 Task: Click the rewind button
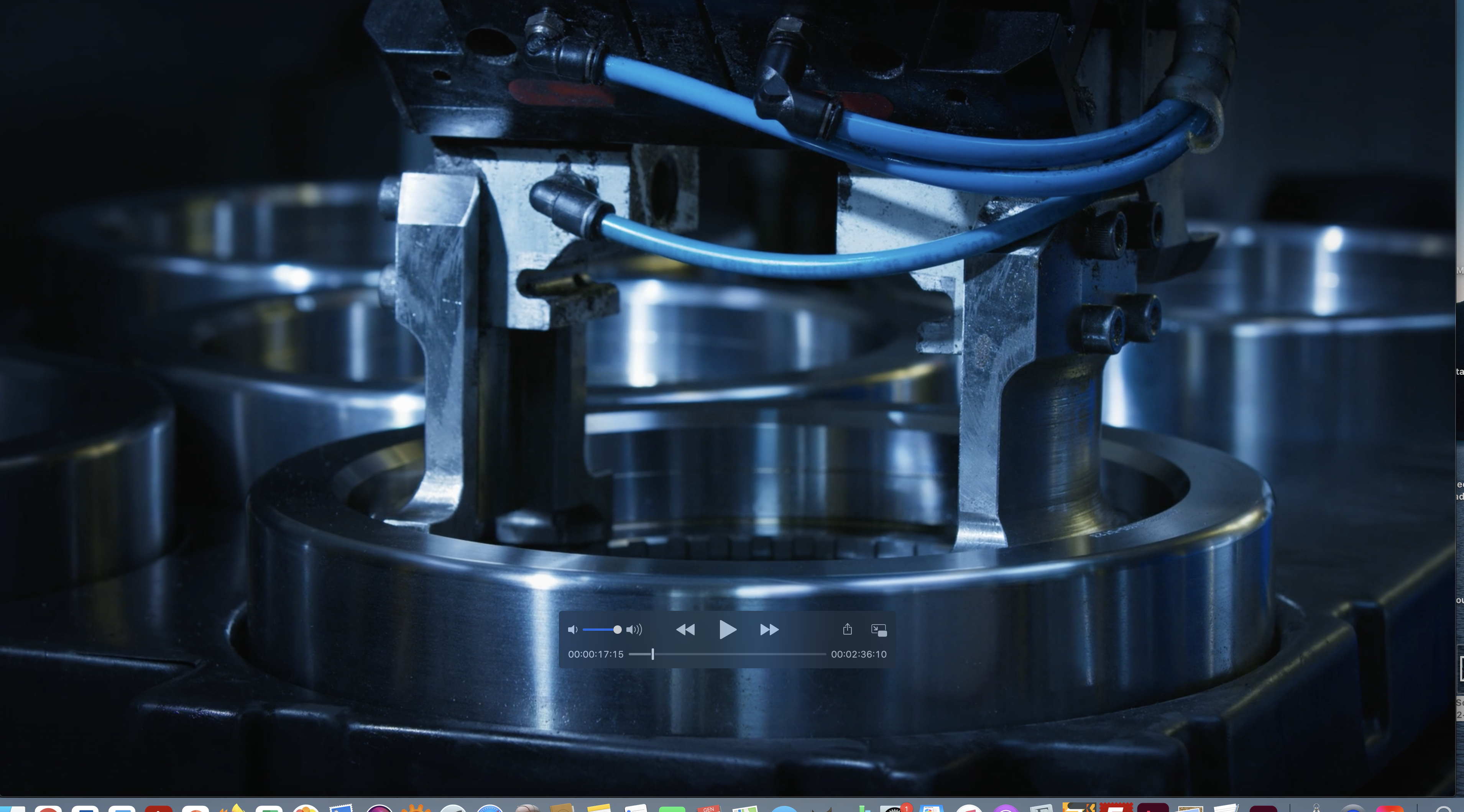(x=685, y=630)
